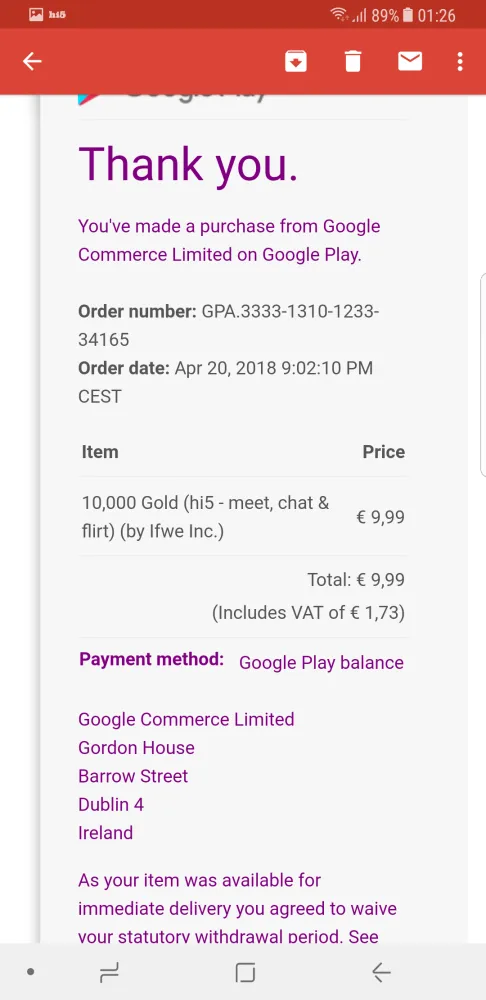
Task: Tap the 10,000 Gold item row
Action: [x=243, y=517]
